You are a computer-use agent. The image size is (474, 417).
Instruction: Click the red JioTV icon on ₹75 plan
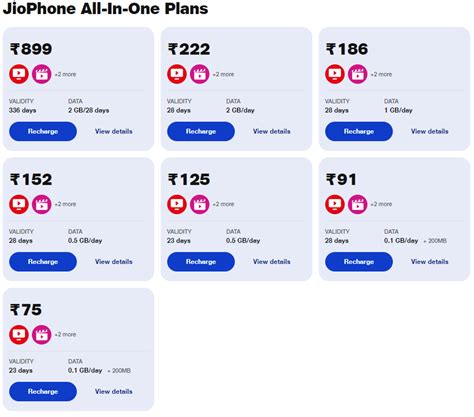pyautogui.click(x=19, y=334)
